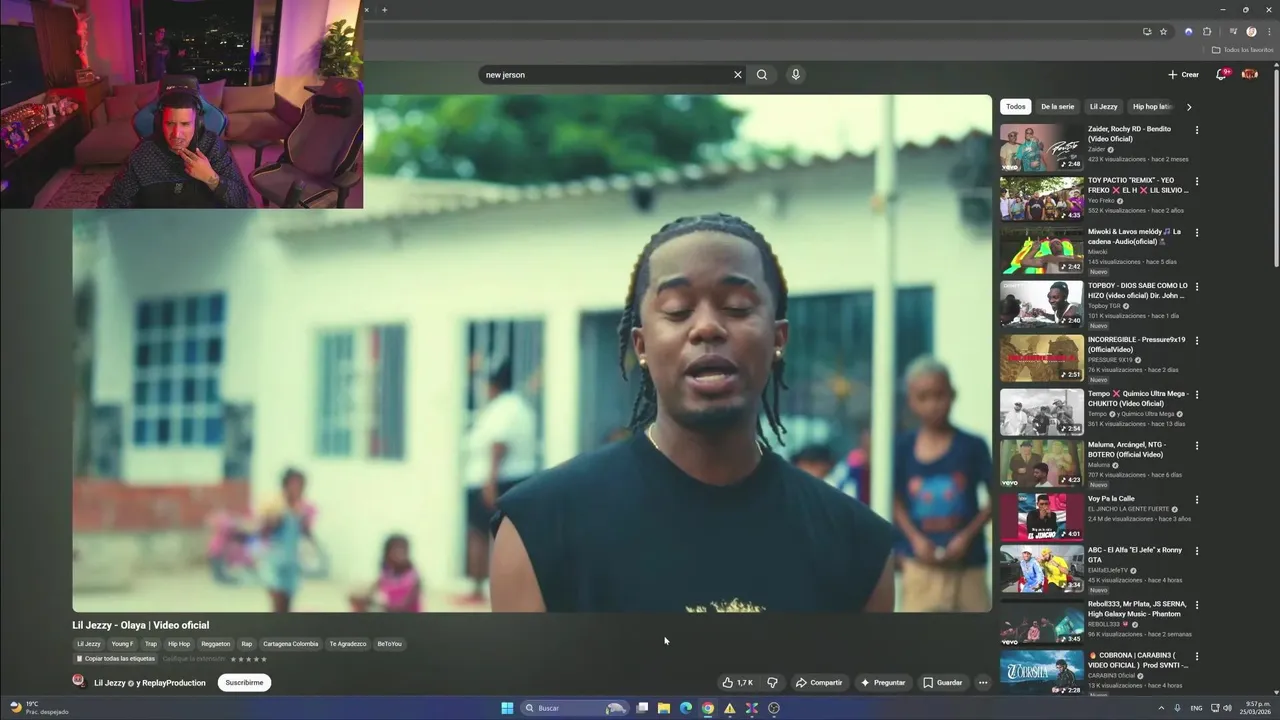Open Chrome media control icon
This screenshot has height=720, width=1280.
pos(1233,32)
